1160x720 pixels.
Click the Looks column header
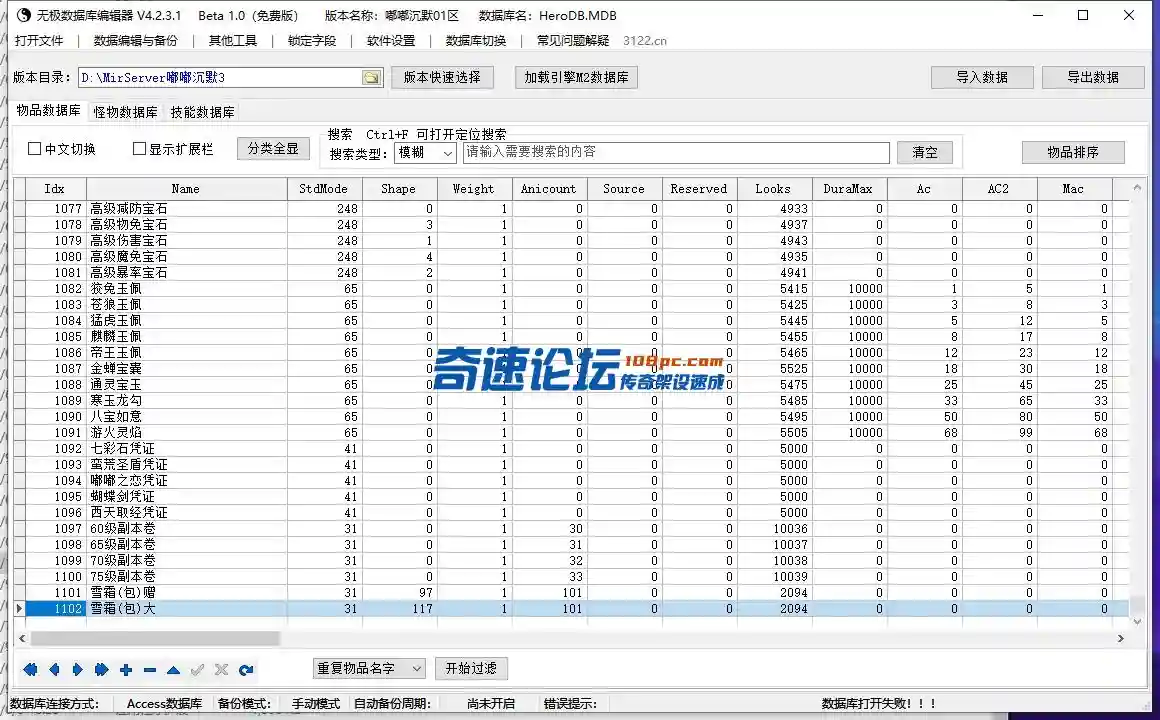click(x=774, y=189)
